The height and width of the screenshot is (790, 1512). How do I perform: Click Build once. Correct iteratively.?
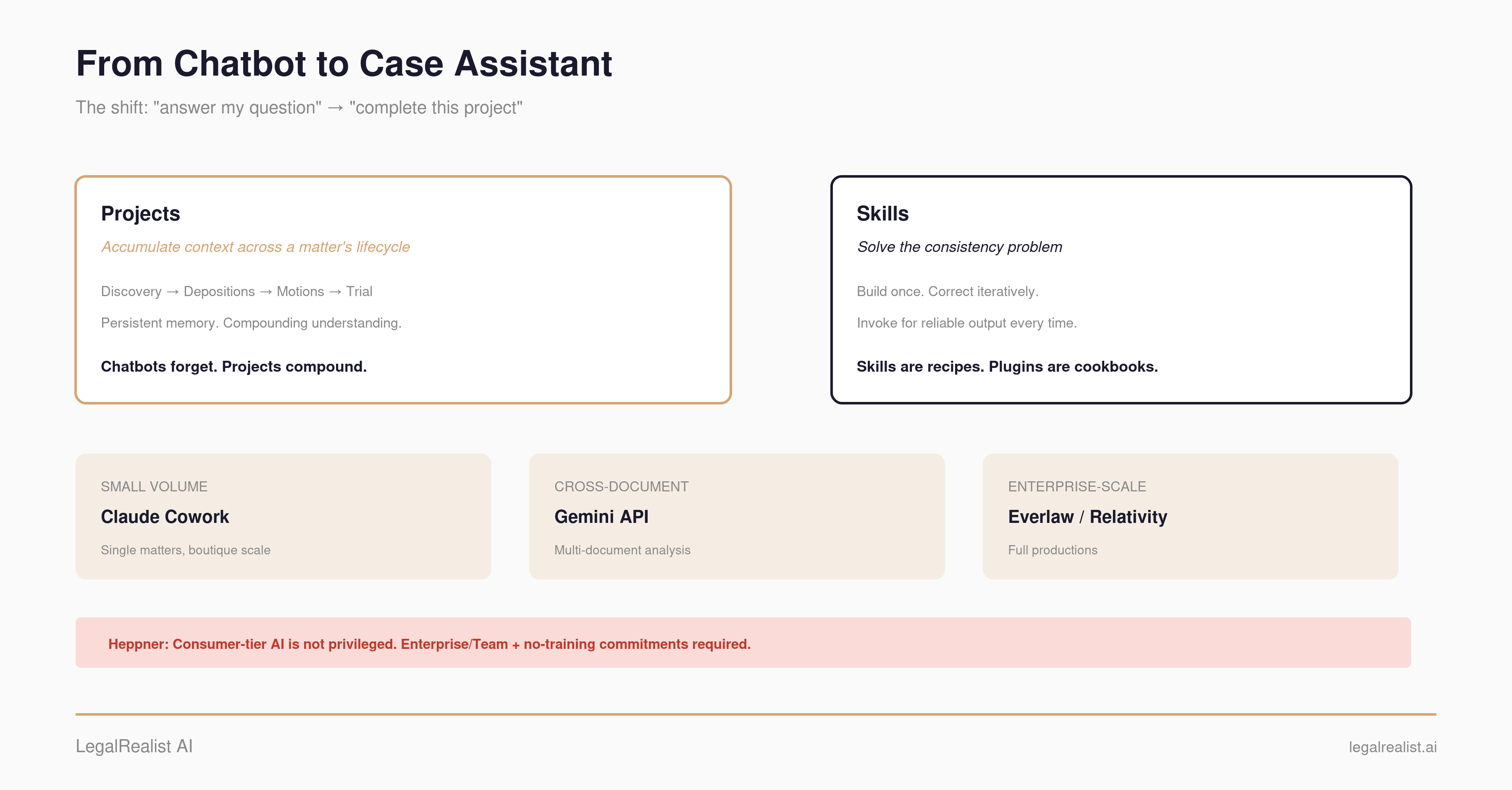click(948, 292)
